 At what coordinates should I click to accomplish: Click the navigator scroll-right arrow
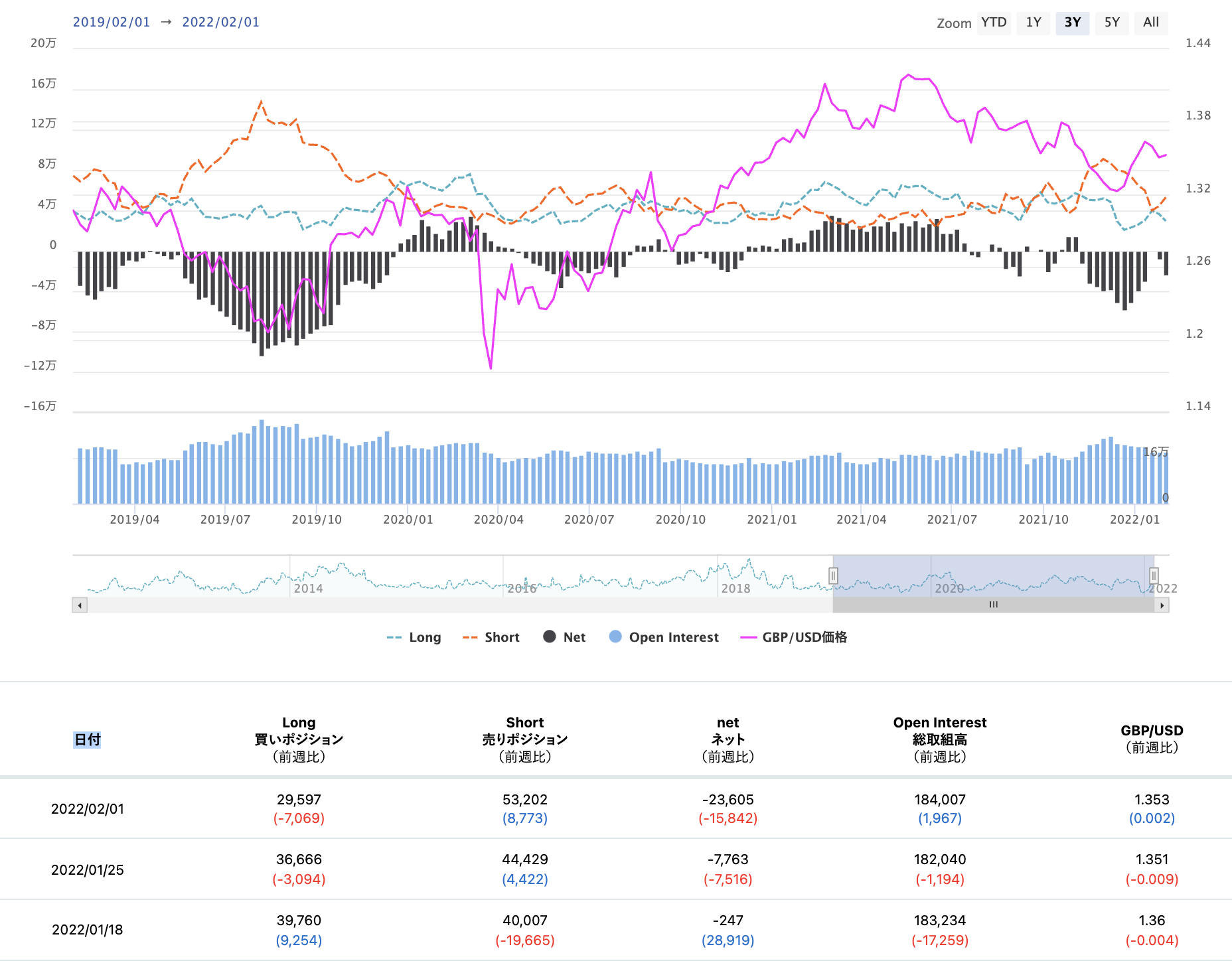[x=1162, y=605]
